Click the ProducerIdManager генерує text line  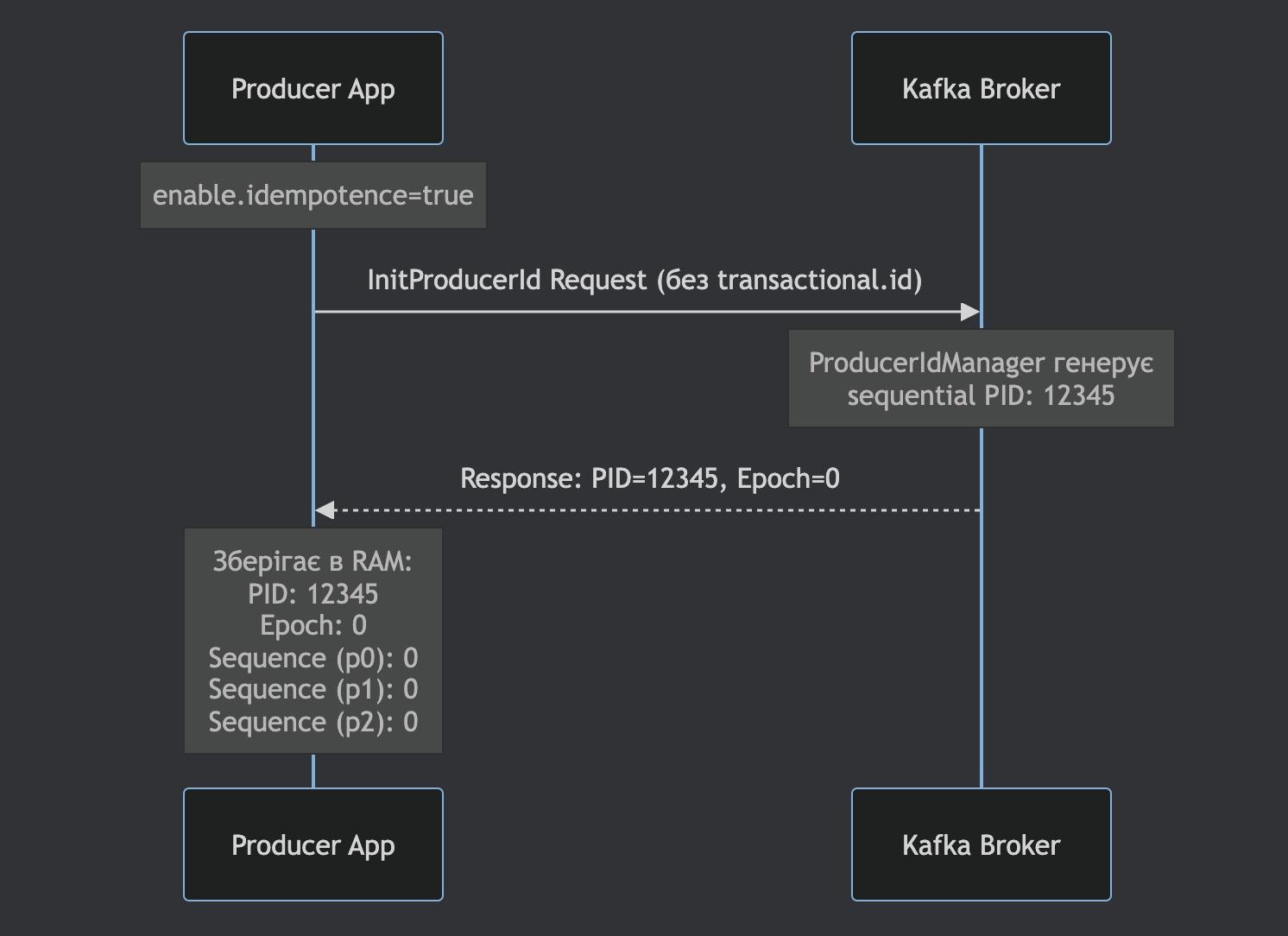click(x=981, y=363)
